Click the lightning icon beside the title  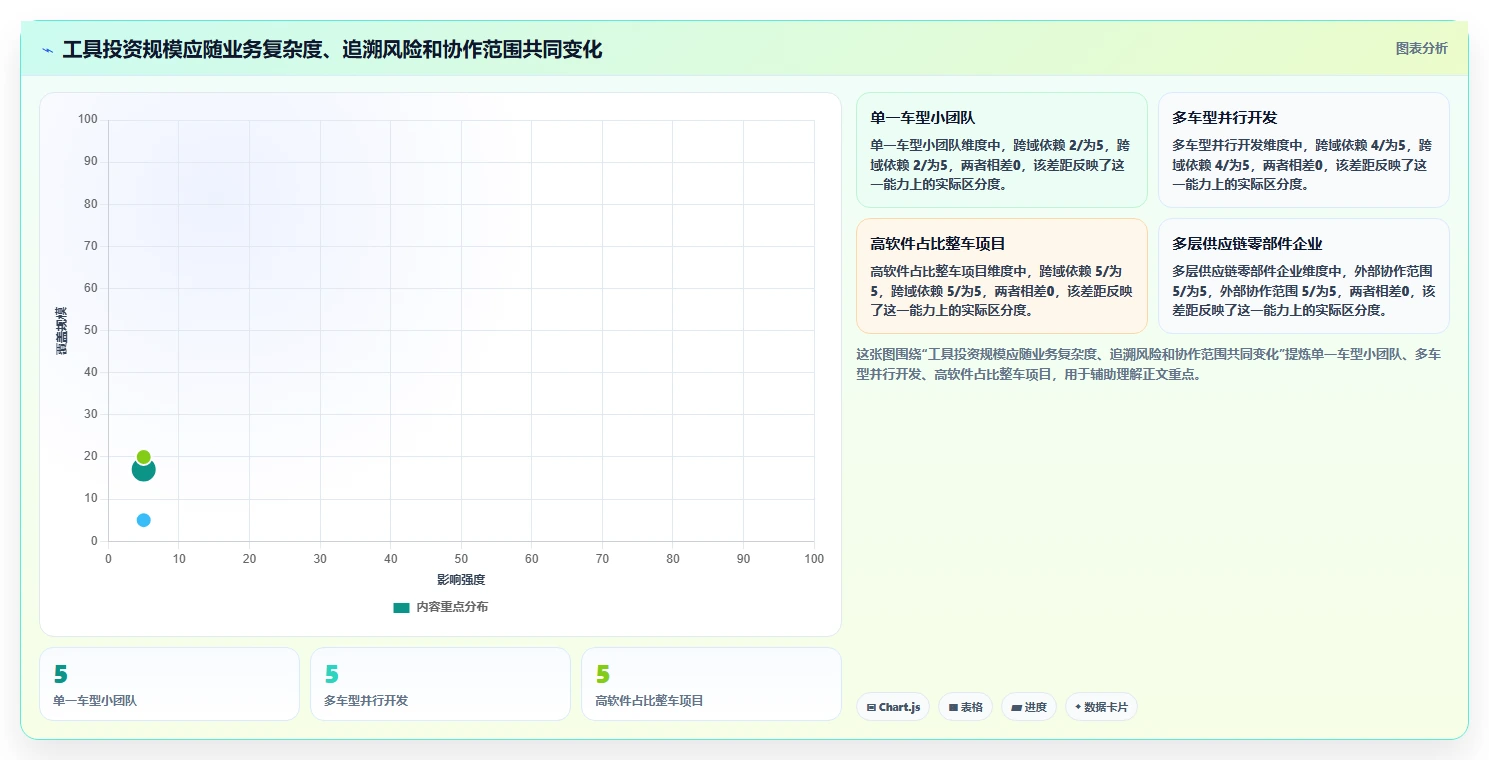(48, 50)
